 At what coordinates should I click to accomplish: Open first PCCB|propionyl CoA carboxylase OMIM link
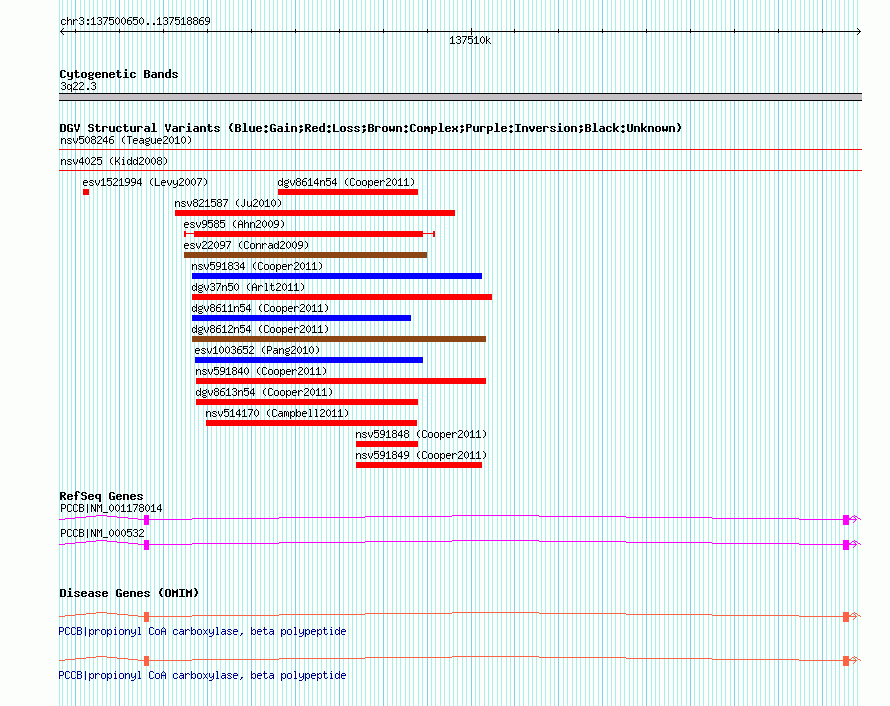[x=202, y=632]
